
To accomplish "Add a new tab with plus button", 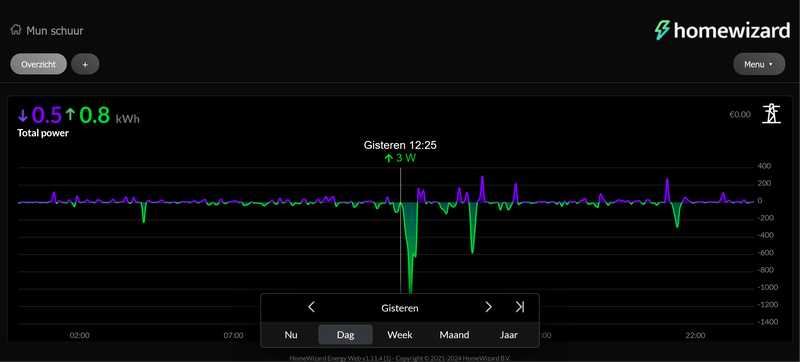I will [x=85, y=64].
